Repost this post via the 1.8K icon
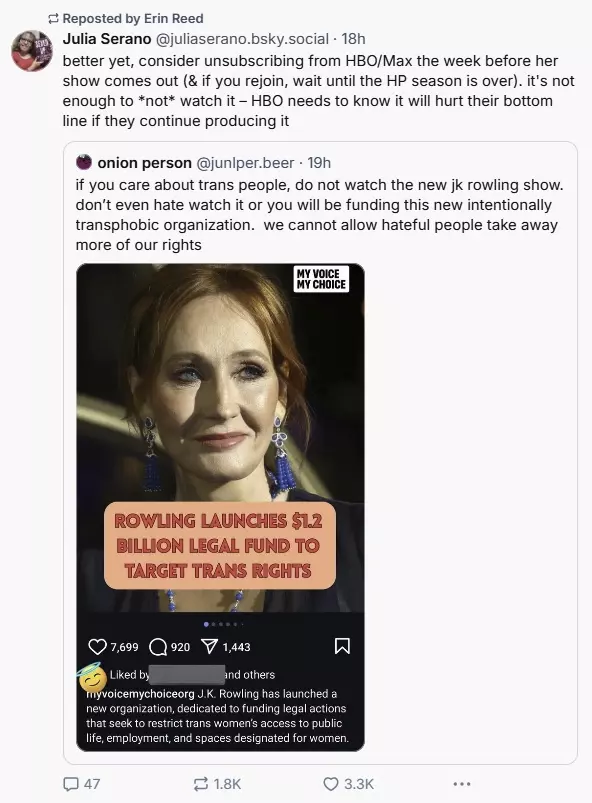The image size is (592, 803). (x=200, y=784)
